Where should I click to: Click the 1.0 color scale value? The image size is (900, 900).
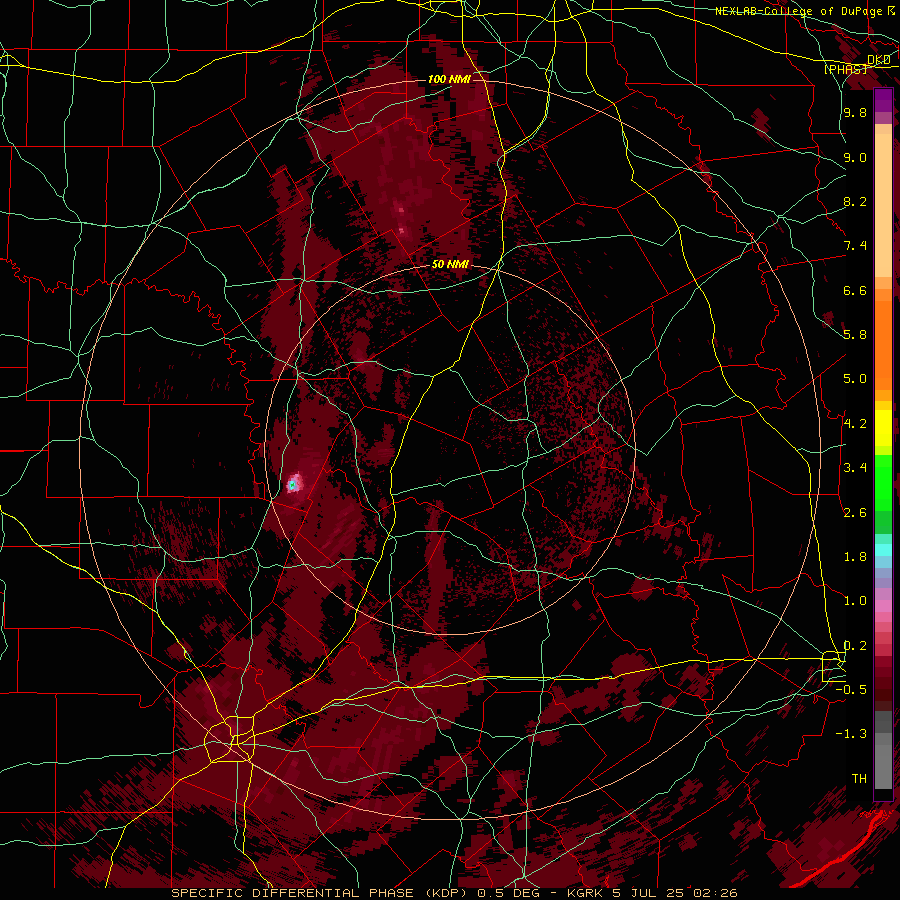(855, 601)
